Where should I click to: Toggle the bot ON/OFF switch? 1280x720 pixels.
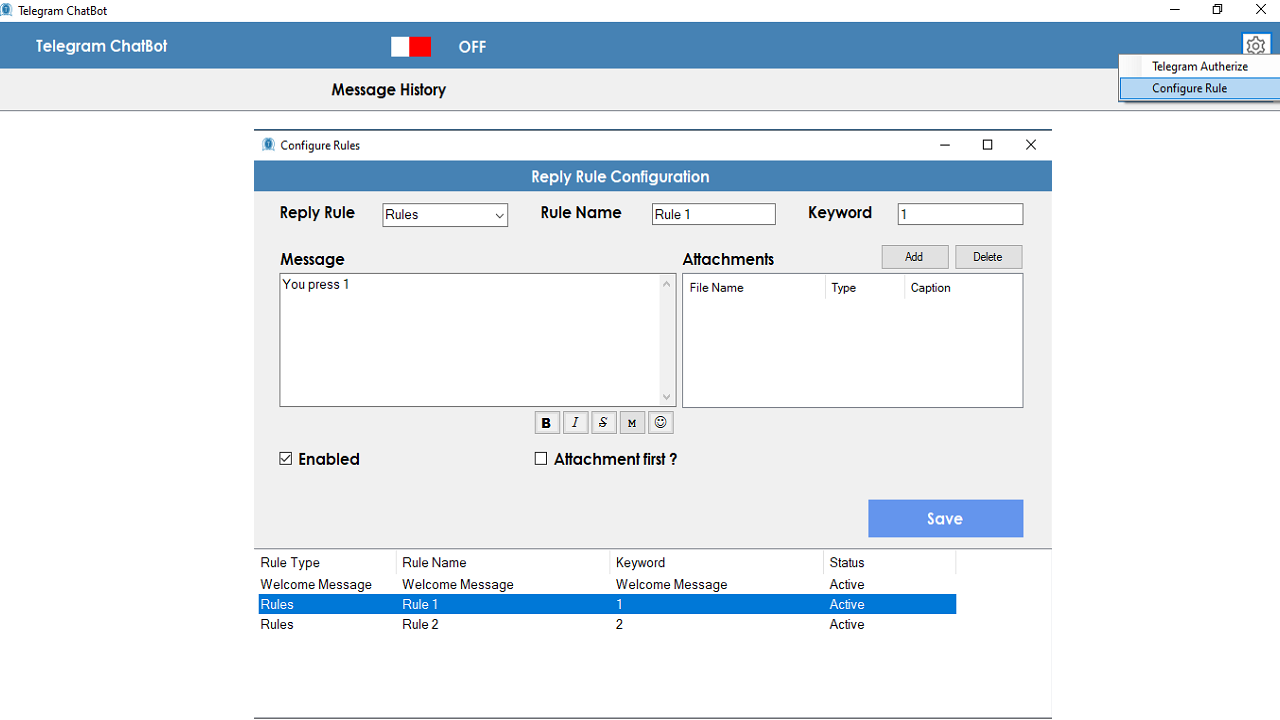[411, 47]
